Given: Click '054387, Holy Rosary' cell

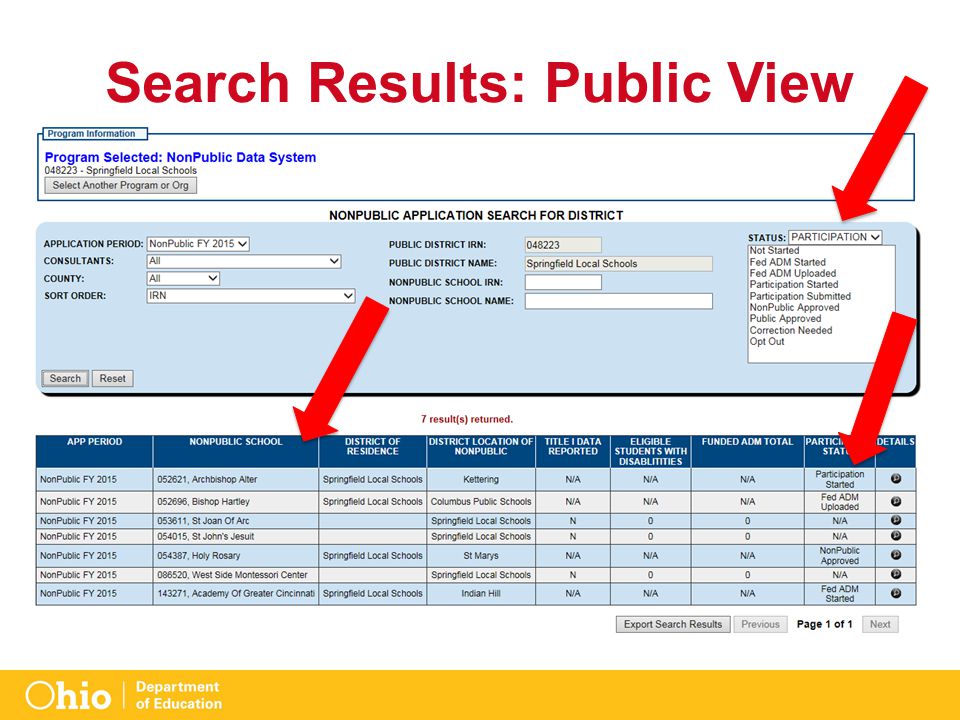Looking at the screenshot, I should pyautogui.click(x=236, y=556).
